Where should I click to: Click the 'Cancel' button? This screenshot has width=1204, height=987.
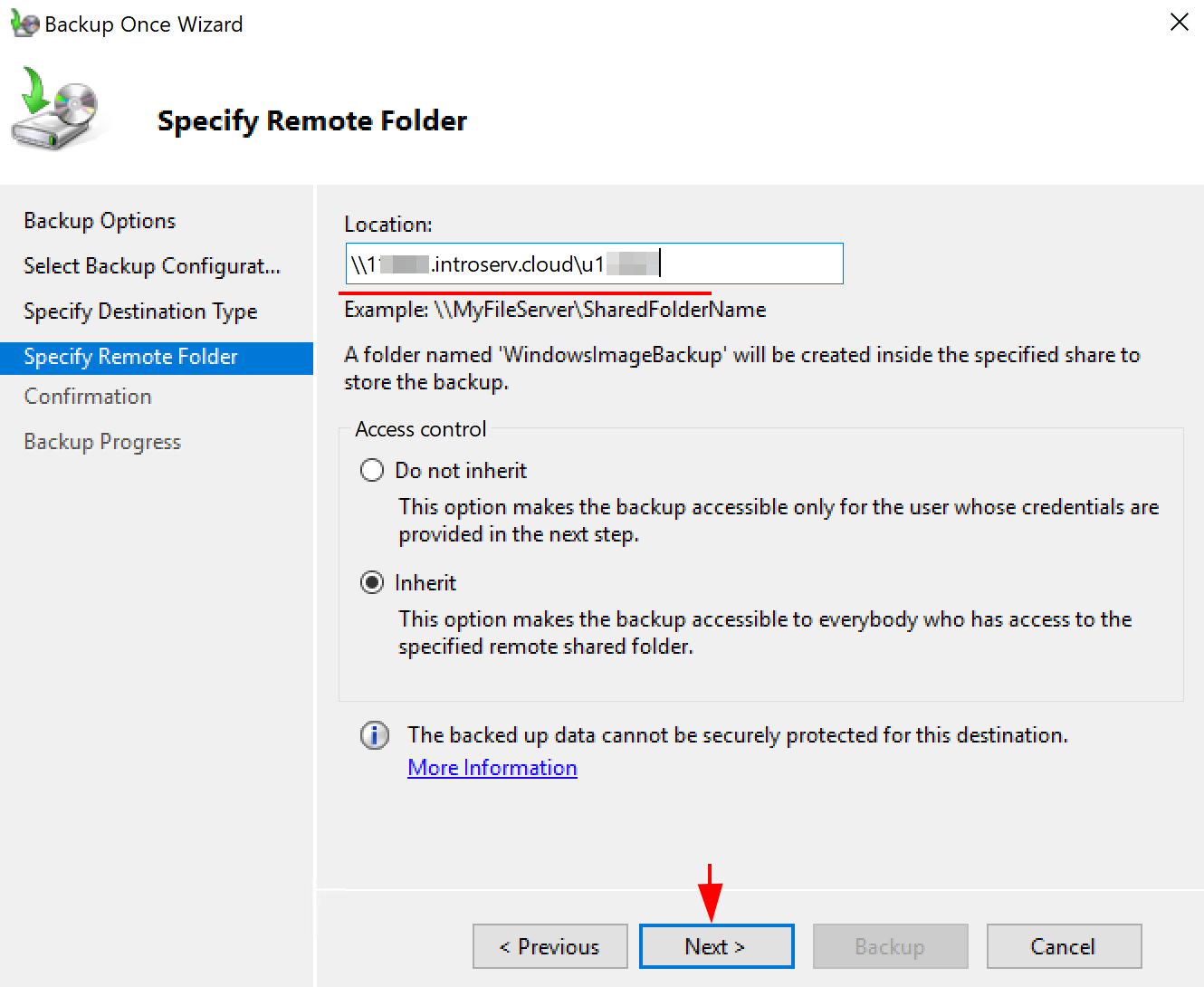point(1064,945)
